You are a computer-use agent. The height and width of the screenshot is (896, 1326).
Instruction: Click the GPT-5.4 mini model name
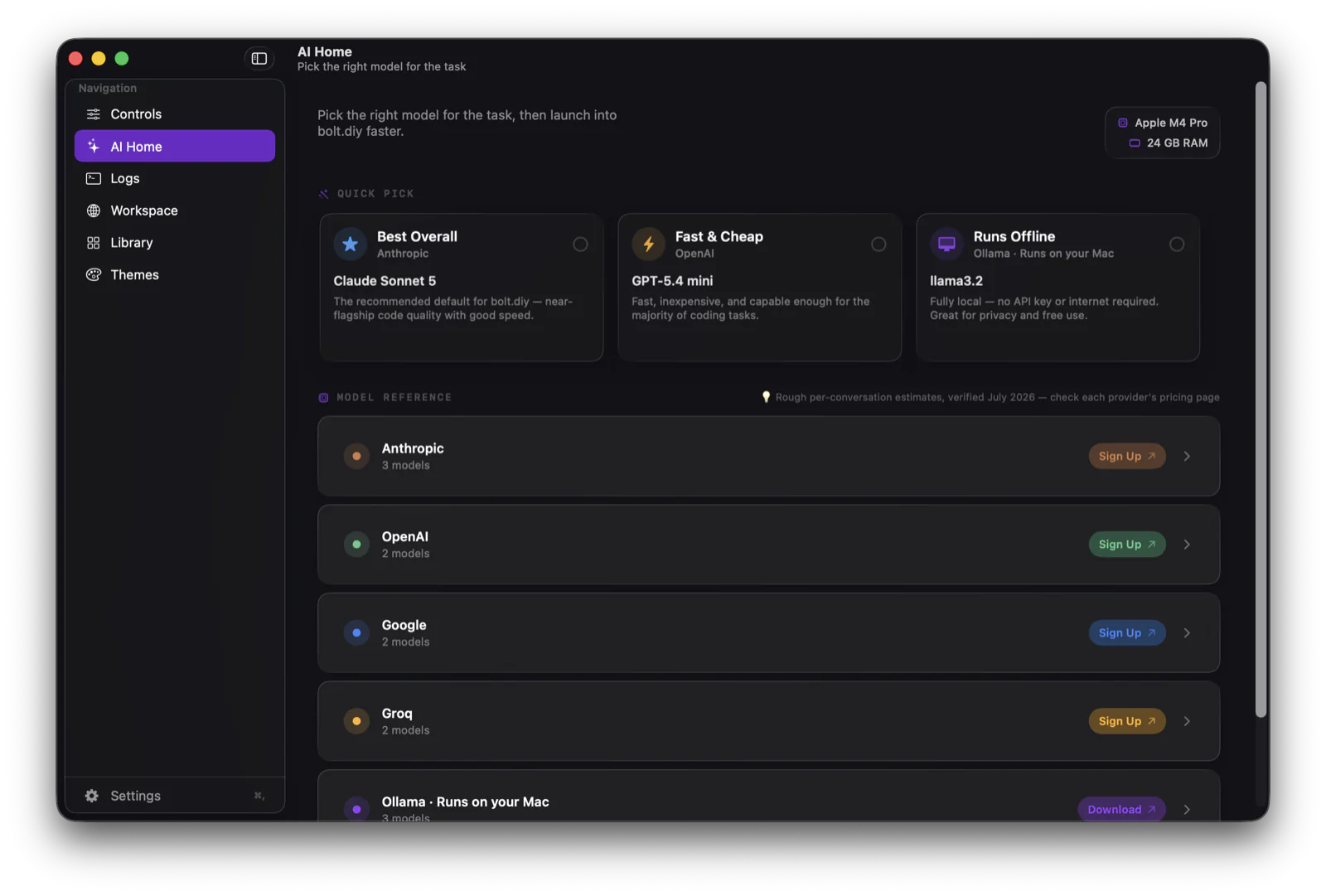pyautogui.click(x=672, y=281)
